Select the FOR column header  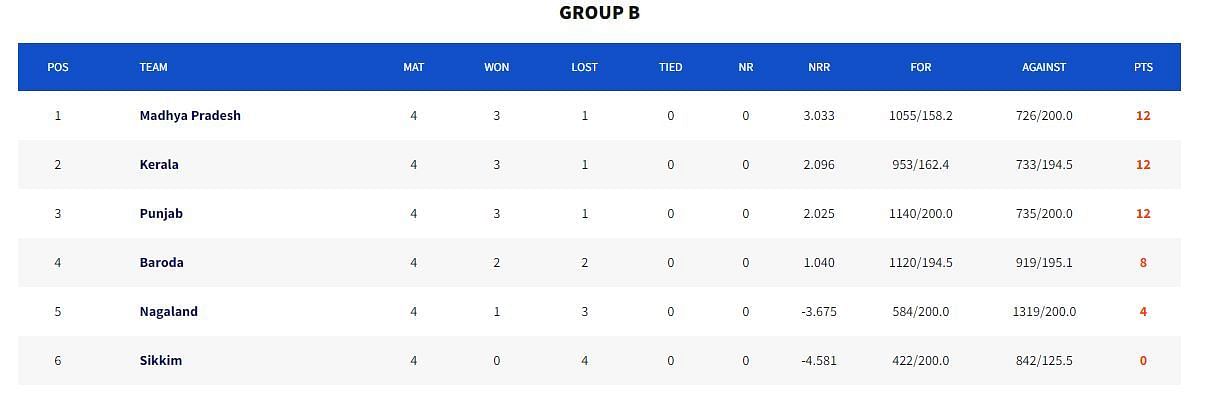pyautogui.click(x=921, y=67)
